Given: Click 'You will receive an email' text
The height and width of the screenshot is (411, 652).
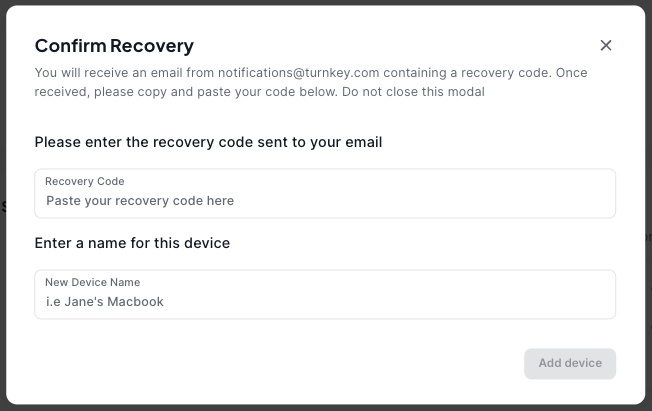Looking at the screenshot, I should pyautogui.click(x=110, y=73).
